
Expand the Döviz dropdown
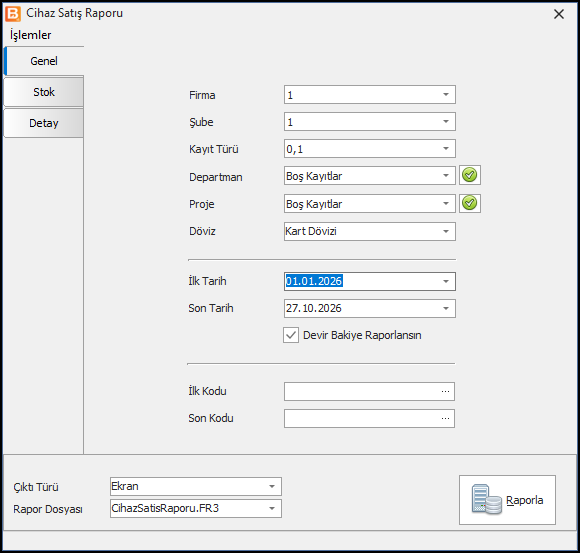tap(446, 232)
